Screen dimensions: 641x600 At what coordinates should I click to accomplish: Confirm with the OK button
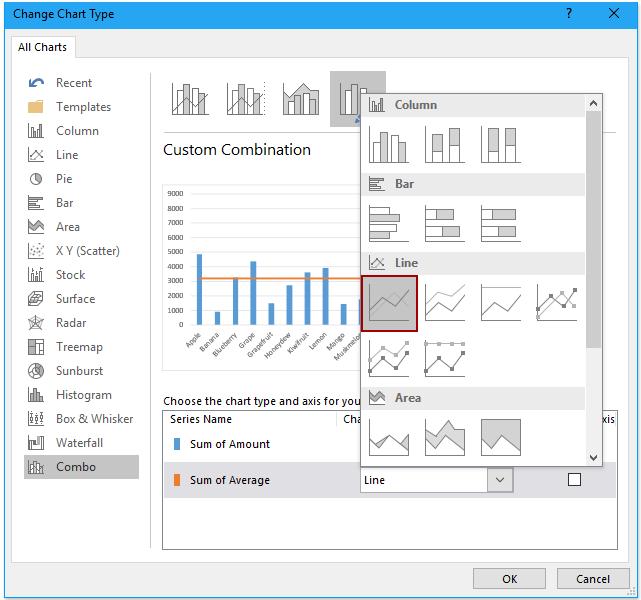coord(509,579)
